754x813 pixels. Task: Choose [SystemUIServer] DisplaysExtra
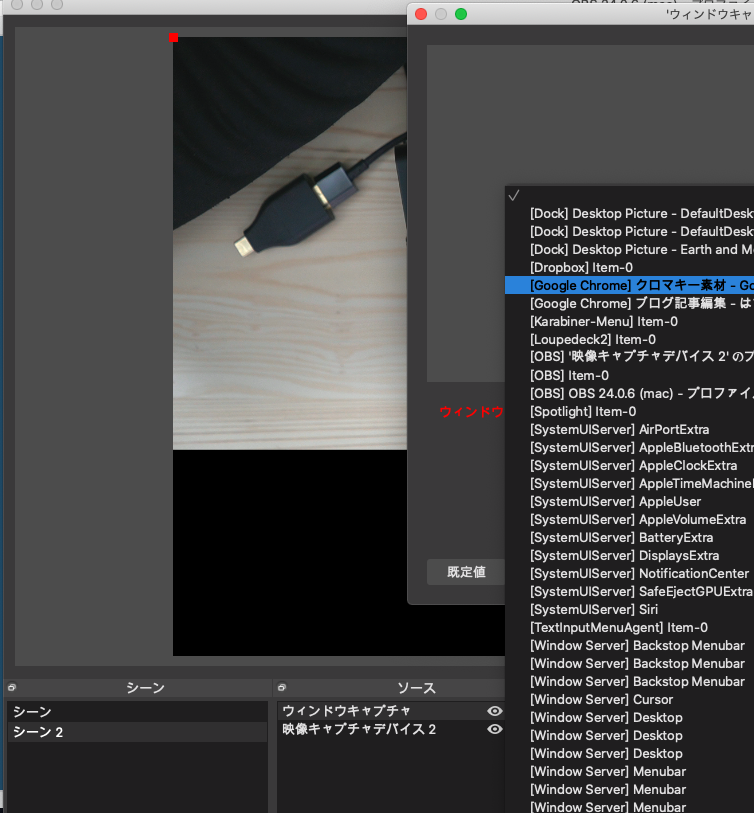(630, 555)
